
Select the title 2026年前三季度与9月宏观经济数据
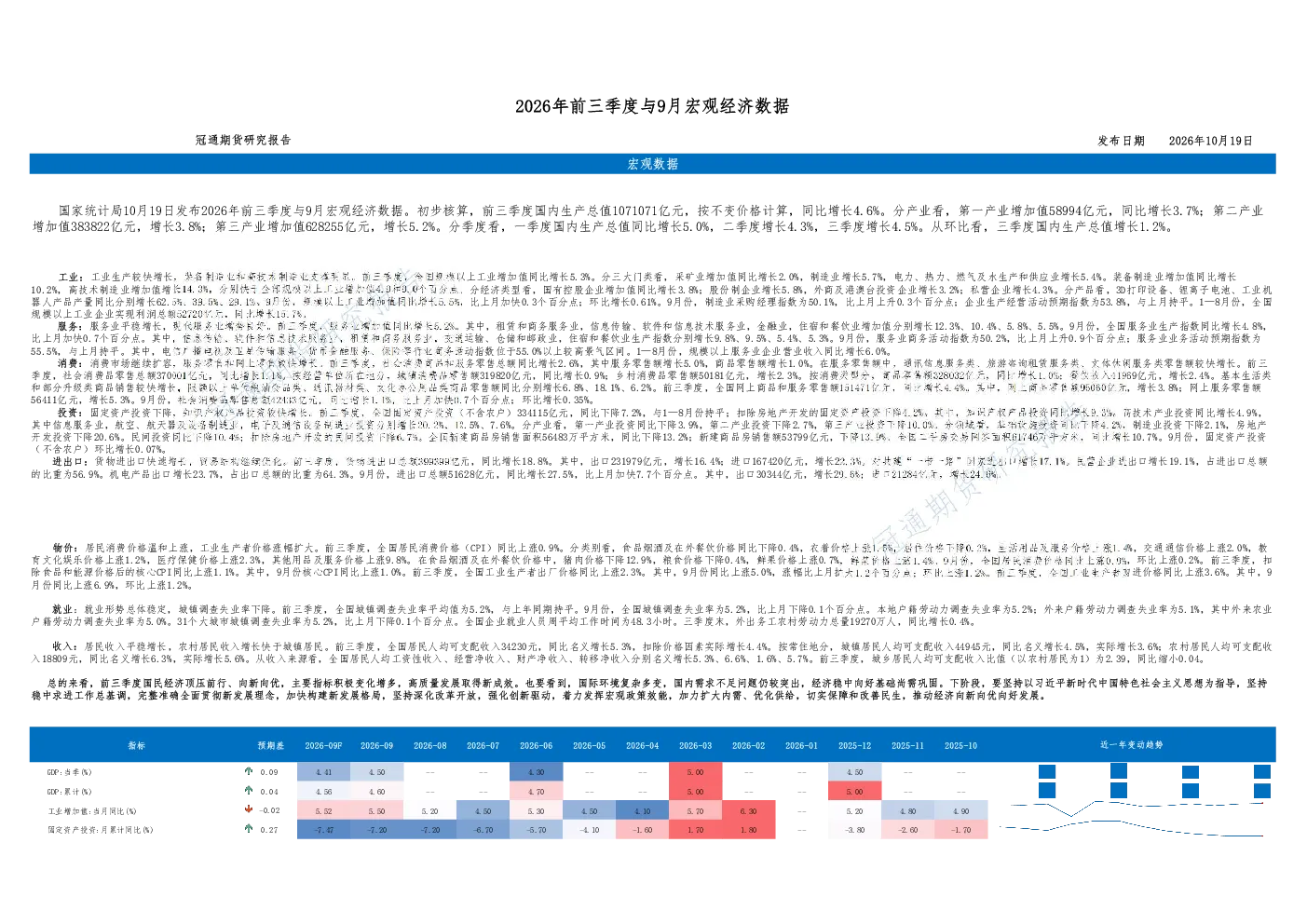652,106
